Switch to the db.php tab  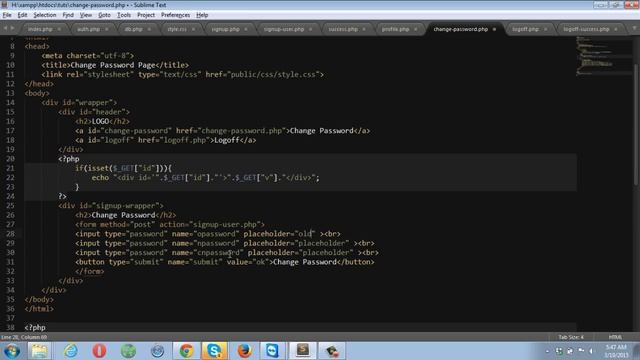(133, 29)
